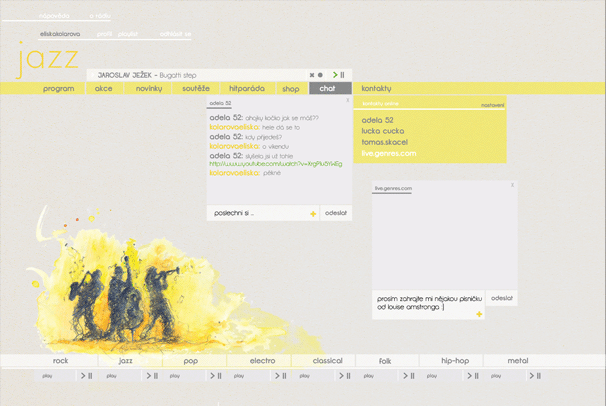
Task: Open the chat tab
Action: [x=327, y=89]
